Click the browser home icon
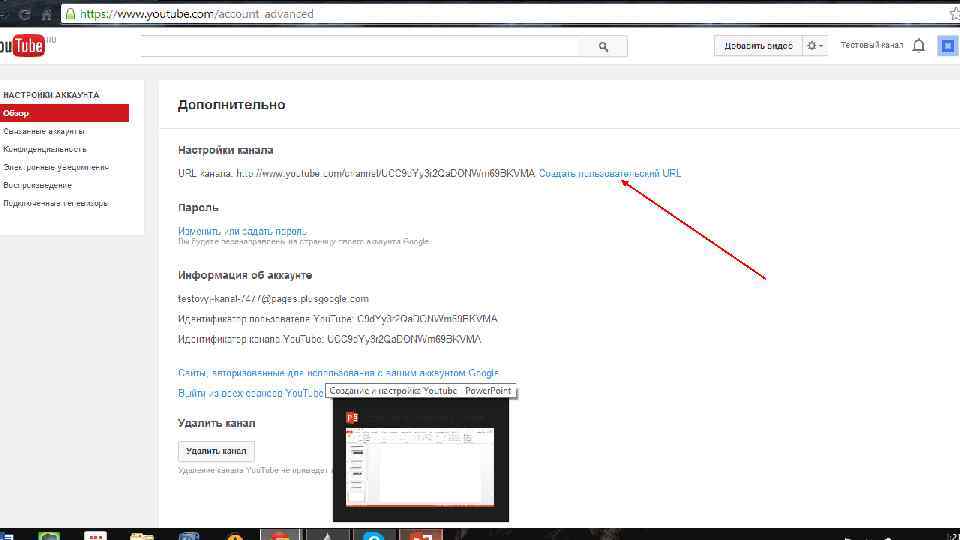 tap(47, 14)
